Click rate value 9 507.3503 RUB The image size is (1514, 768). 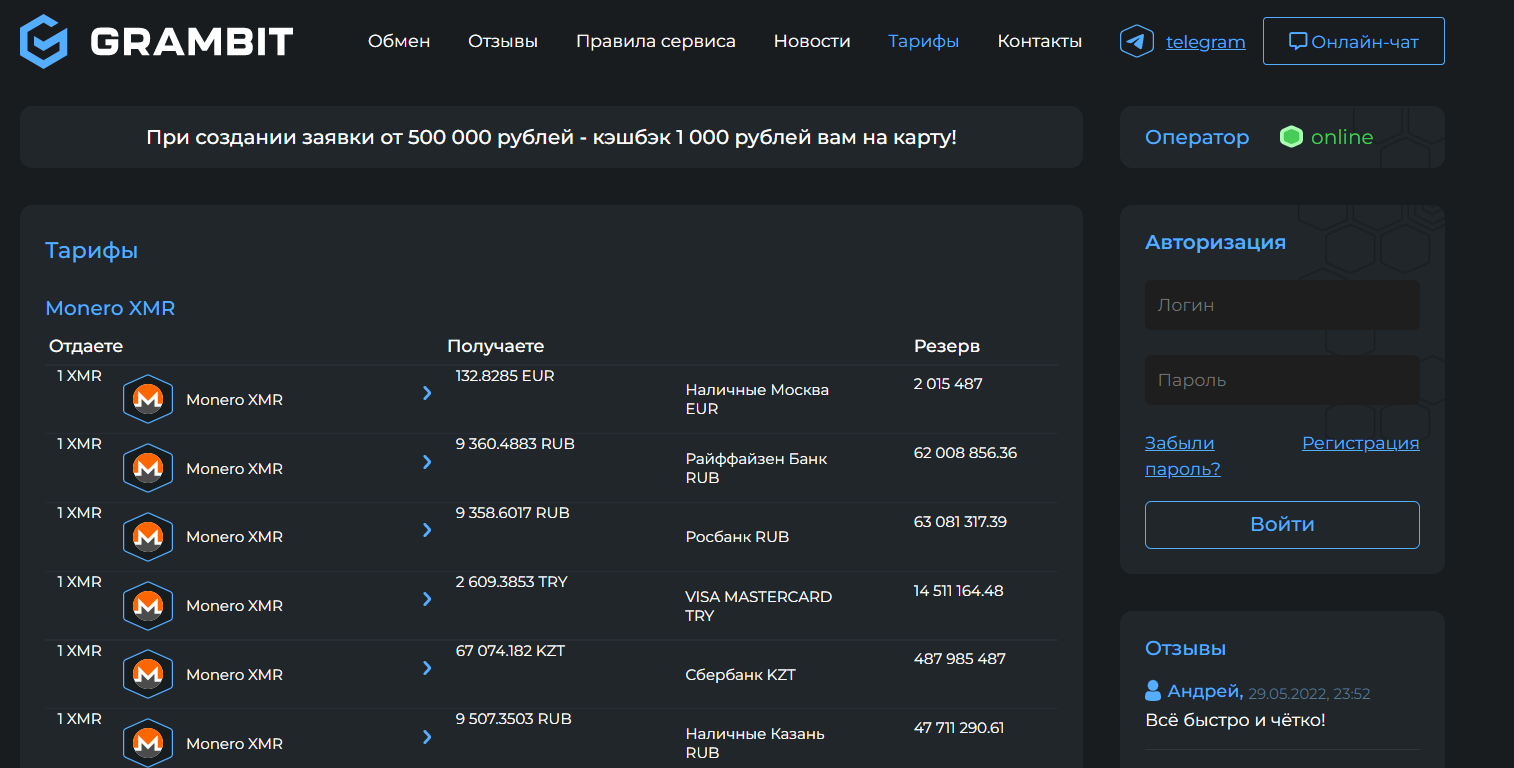click(x=513, y=719)
